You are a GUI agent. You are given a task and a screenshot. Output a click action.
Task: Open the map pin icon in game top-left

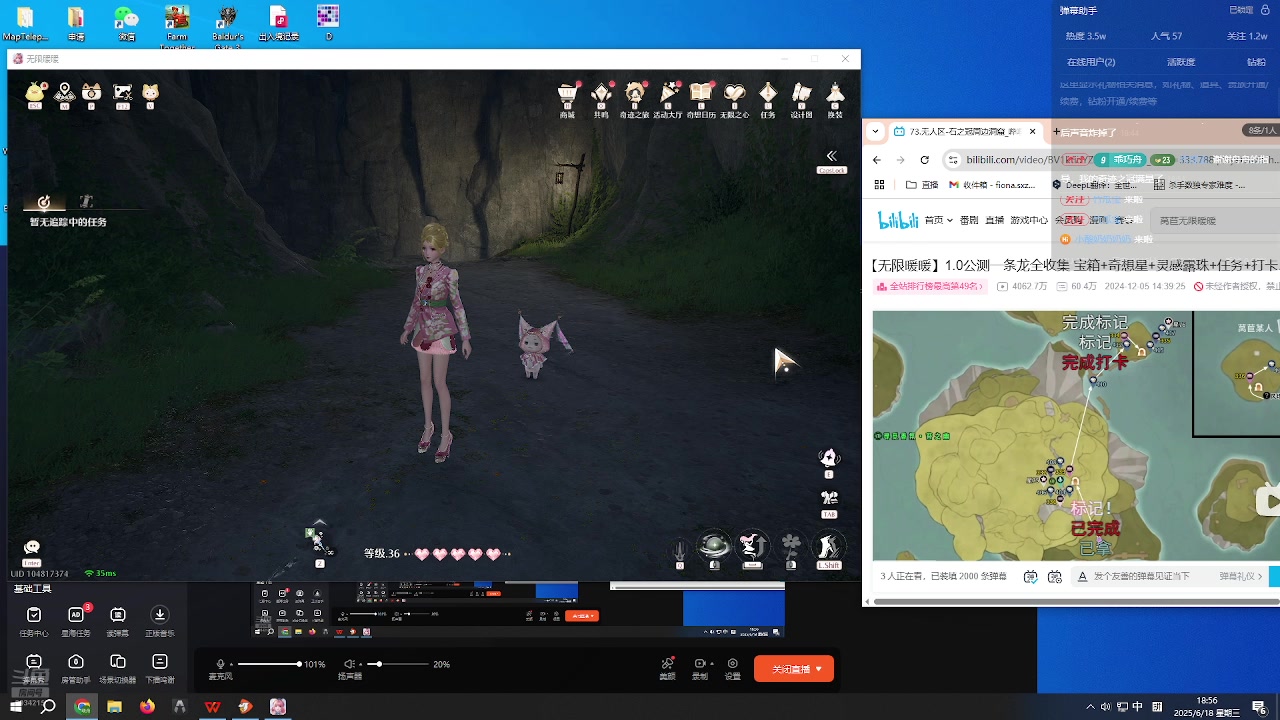[65, 92]
